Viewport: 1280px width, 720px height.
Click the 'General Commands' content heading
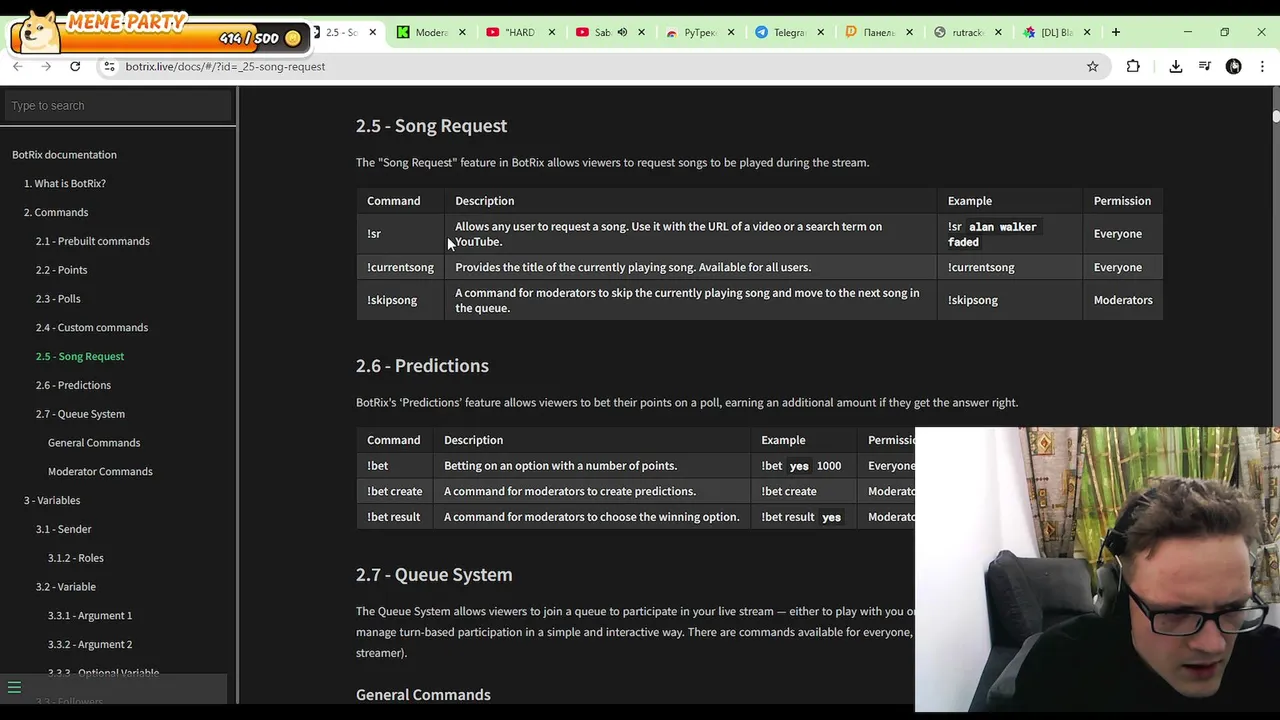tap(423, 695)
